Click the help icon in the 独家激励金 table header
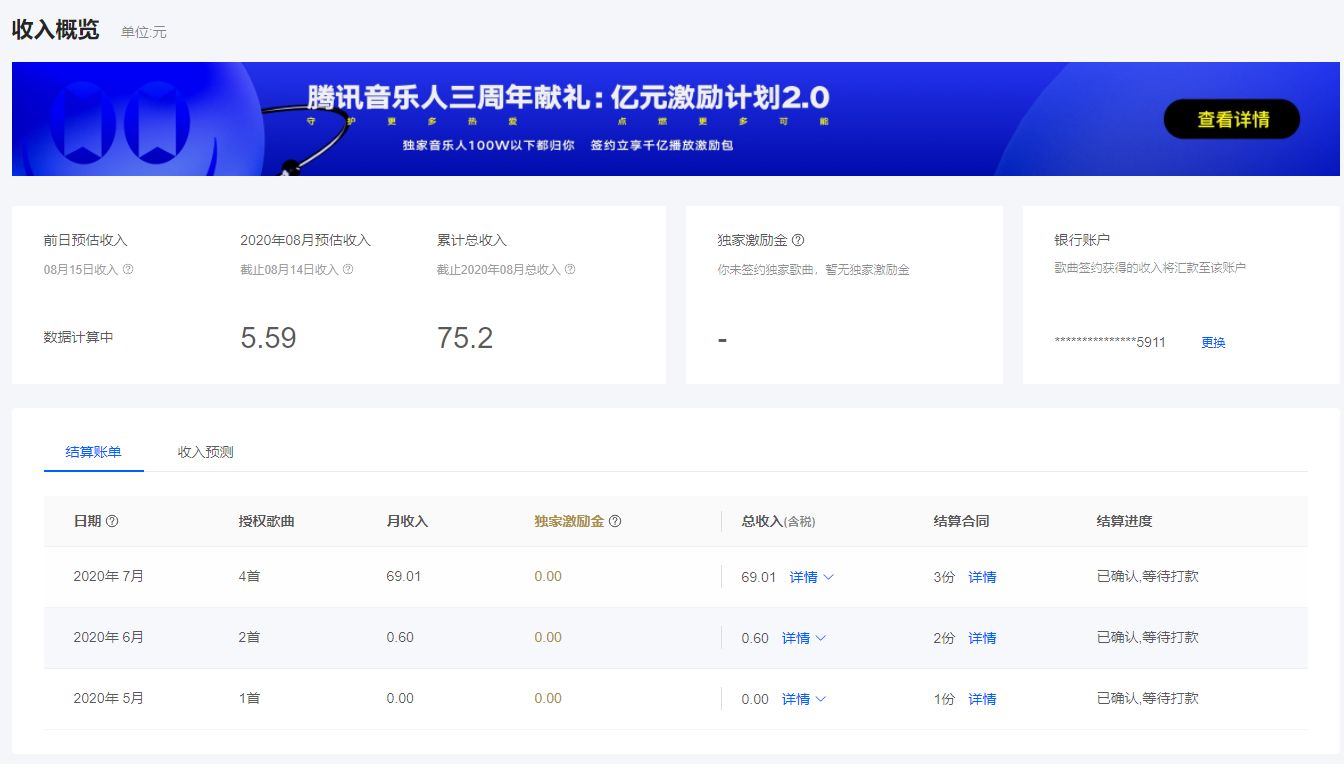 pyautogui.click(x=615, y=521)
